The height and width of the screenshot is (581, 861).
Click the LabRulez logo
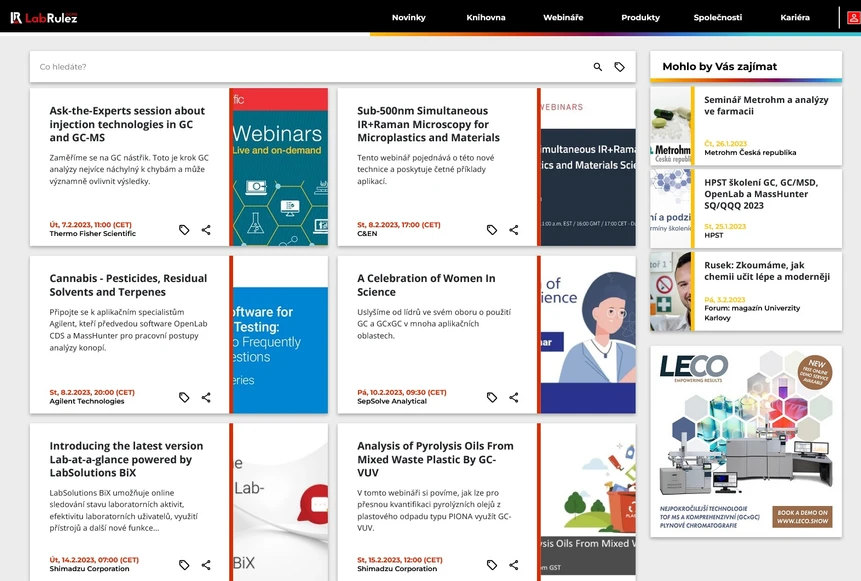point(45,16)
